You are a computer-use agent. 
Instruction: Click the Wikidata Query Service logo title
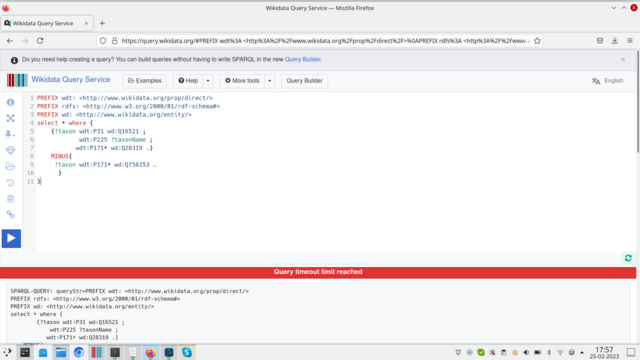[x=71, y=80]
